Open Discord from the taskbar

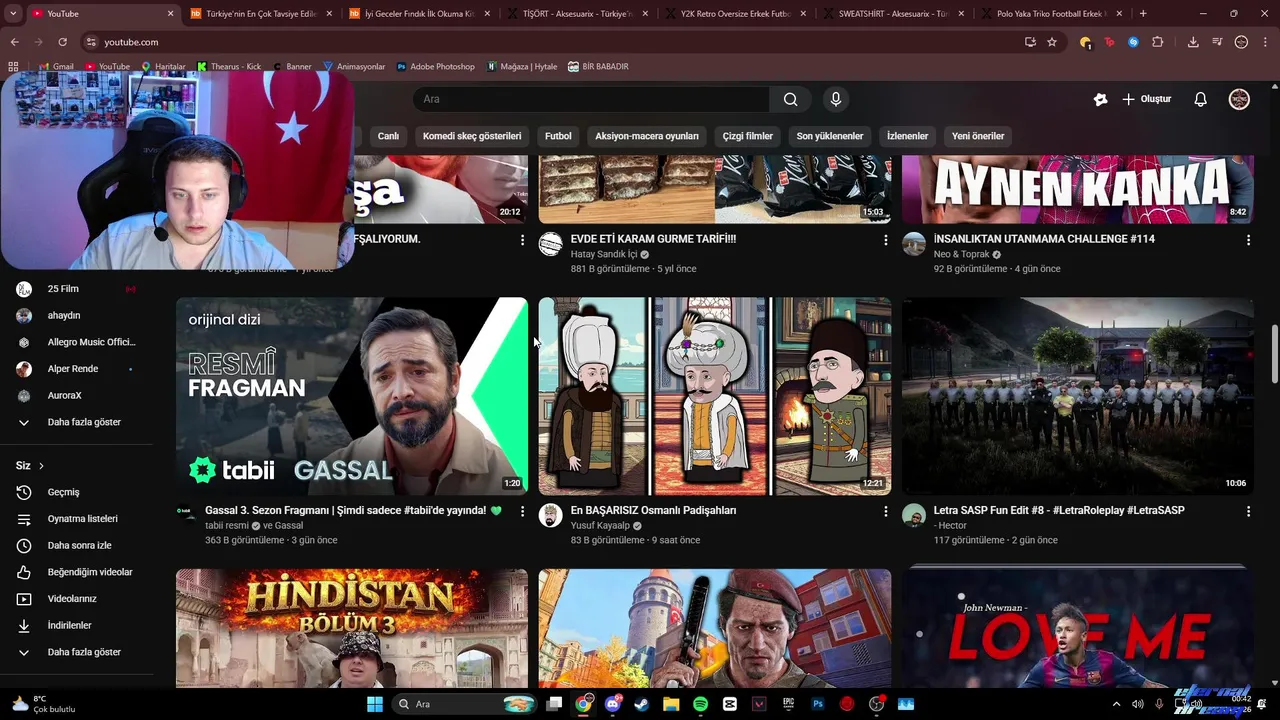pos(612,704)
